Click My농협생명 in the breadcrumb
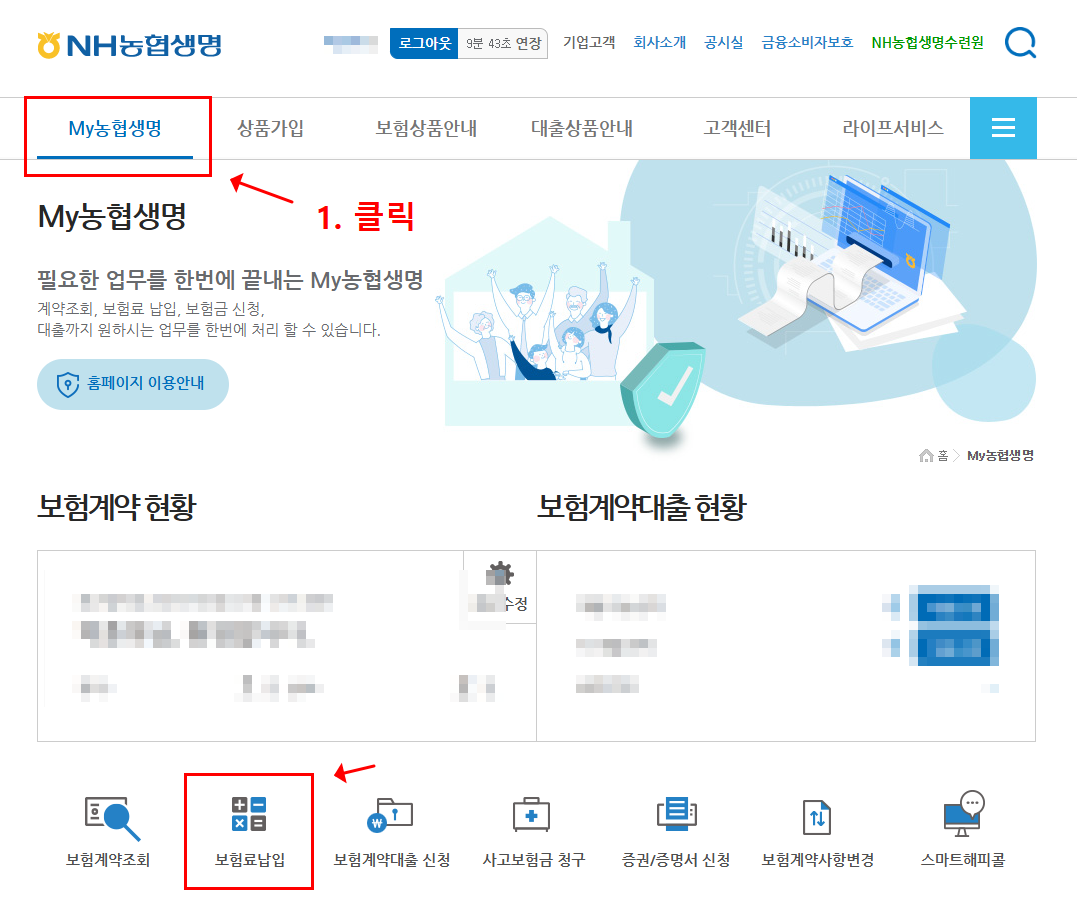Screen dimensions: 1077x905 [1000, 455]
